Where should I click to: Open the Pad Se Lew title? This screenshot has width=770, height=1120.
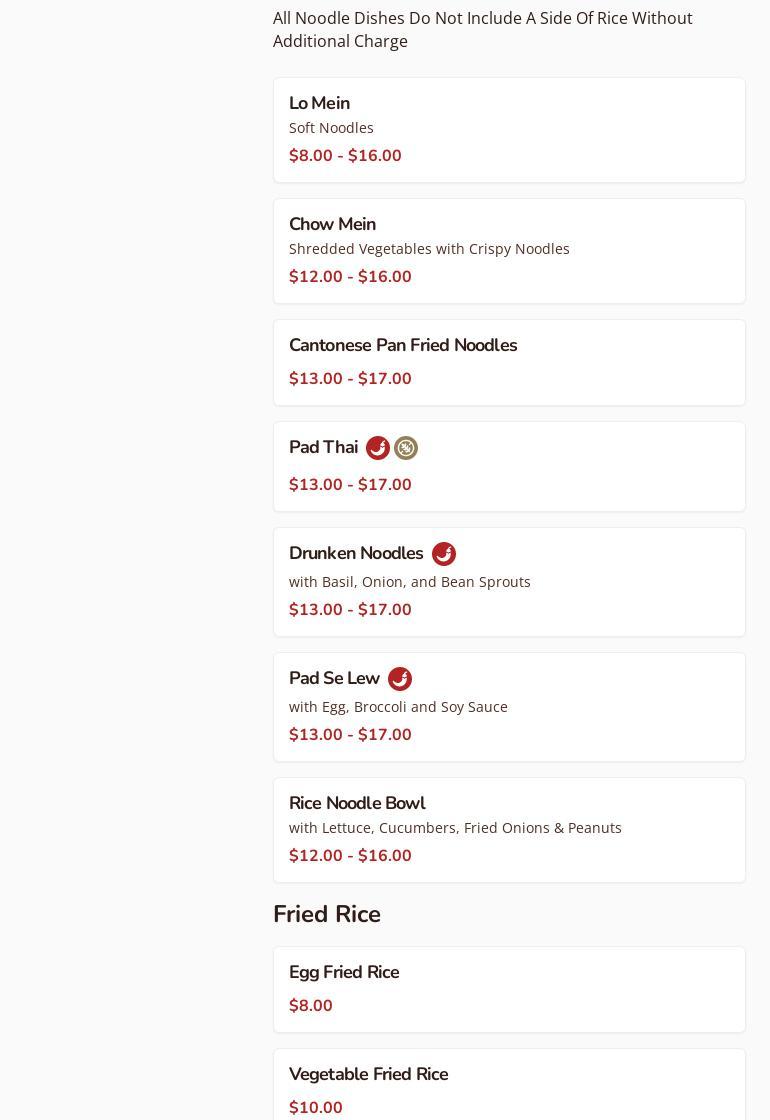[x=334, y=678]
